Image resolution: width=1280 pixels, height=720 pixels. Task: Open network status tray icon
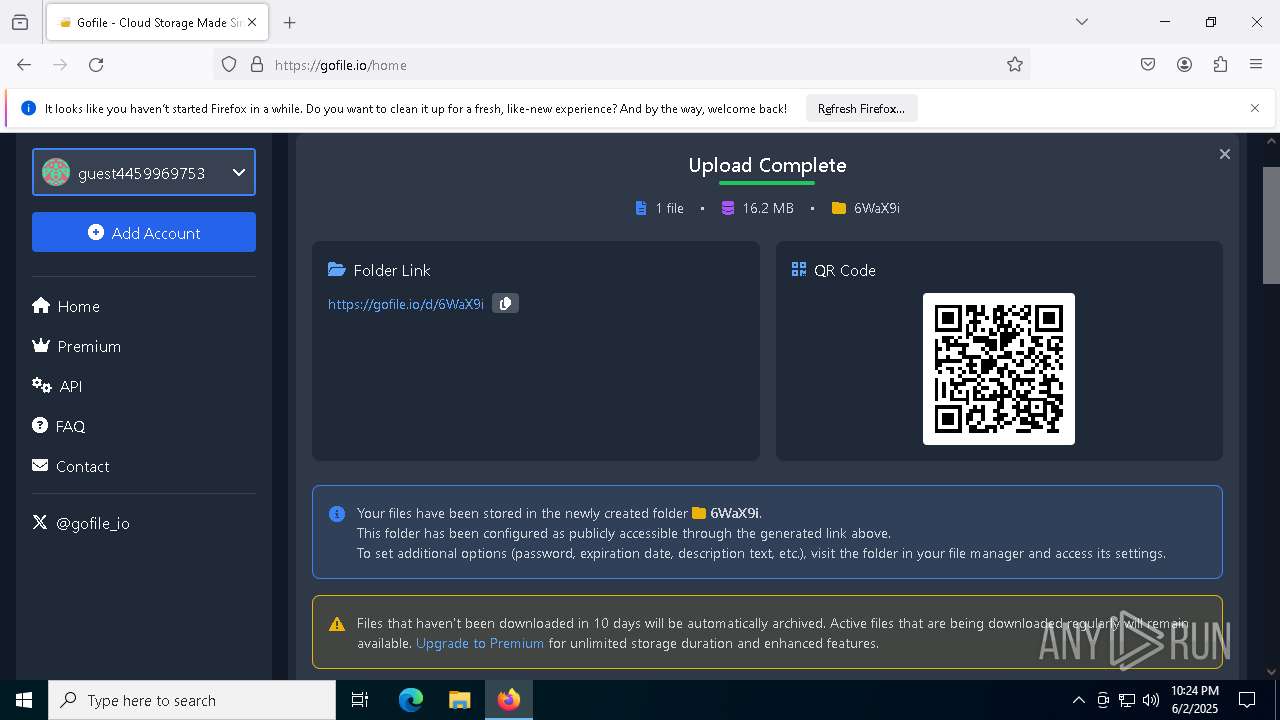pyautogui.click(x=1127, y=700)
